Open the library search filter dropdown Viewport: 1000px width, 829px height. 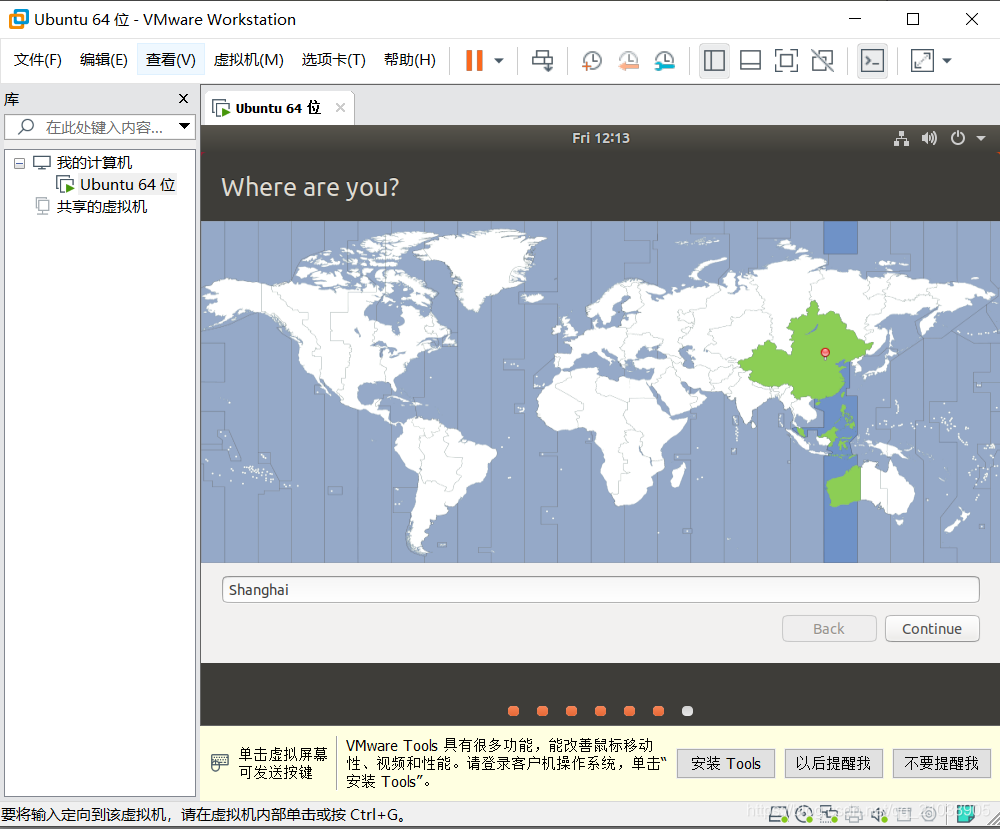click(x=184, y=126)
